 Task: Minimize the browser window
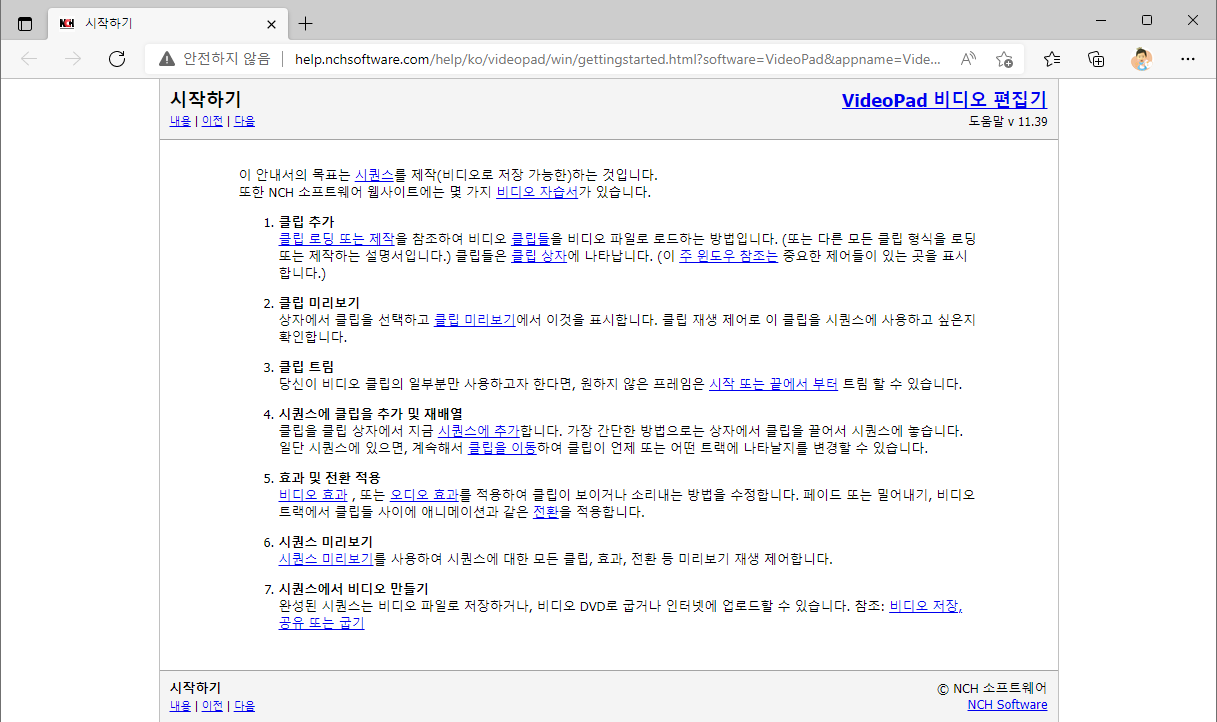(1101, 20)
